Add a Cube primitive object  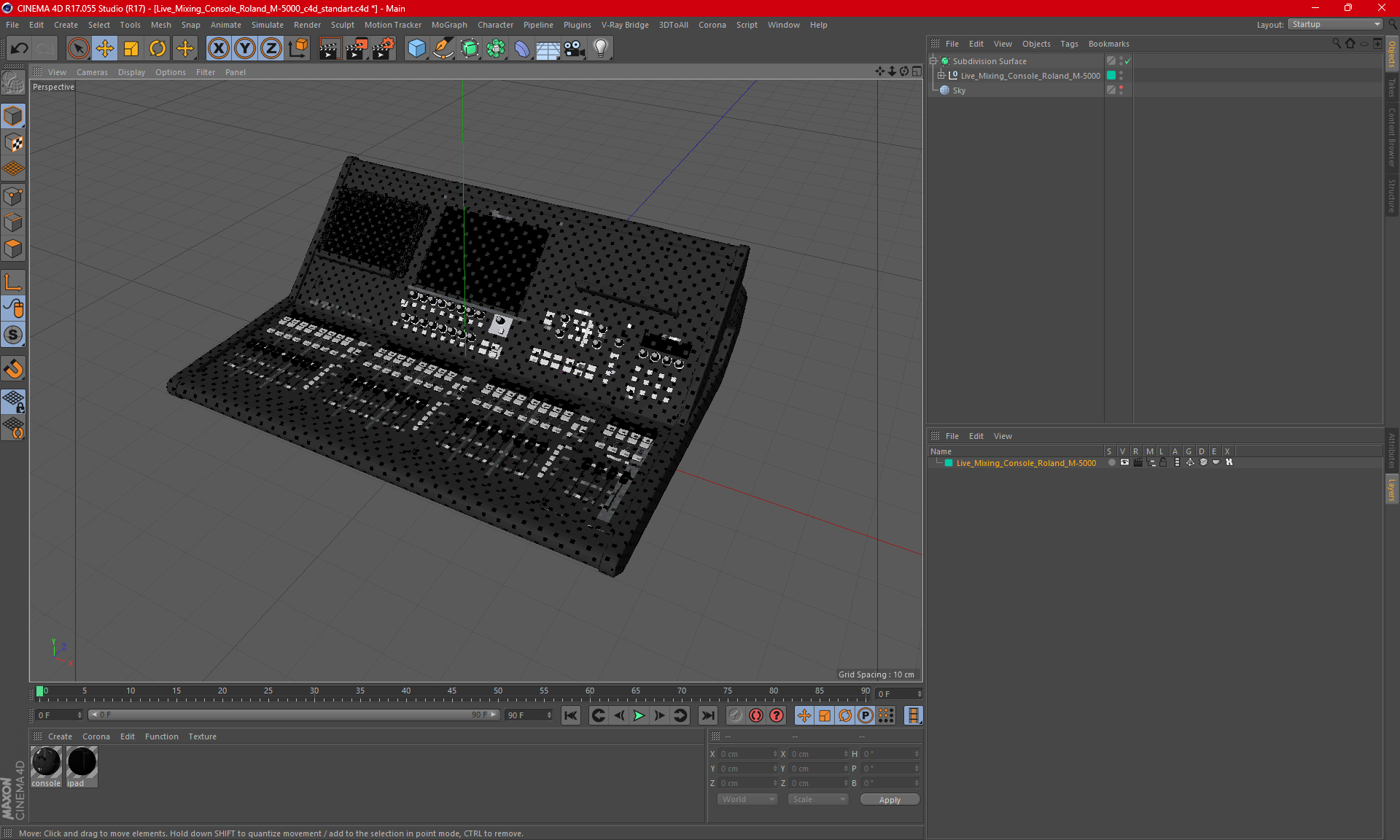(x=416, y=49)
